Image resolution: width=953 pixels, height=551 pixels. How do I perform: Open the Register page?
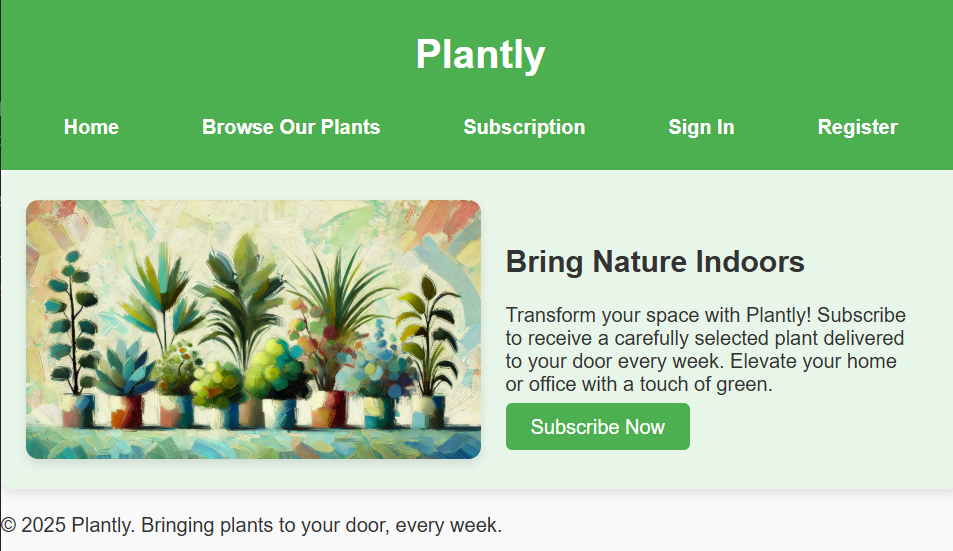pos(857,127)
